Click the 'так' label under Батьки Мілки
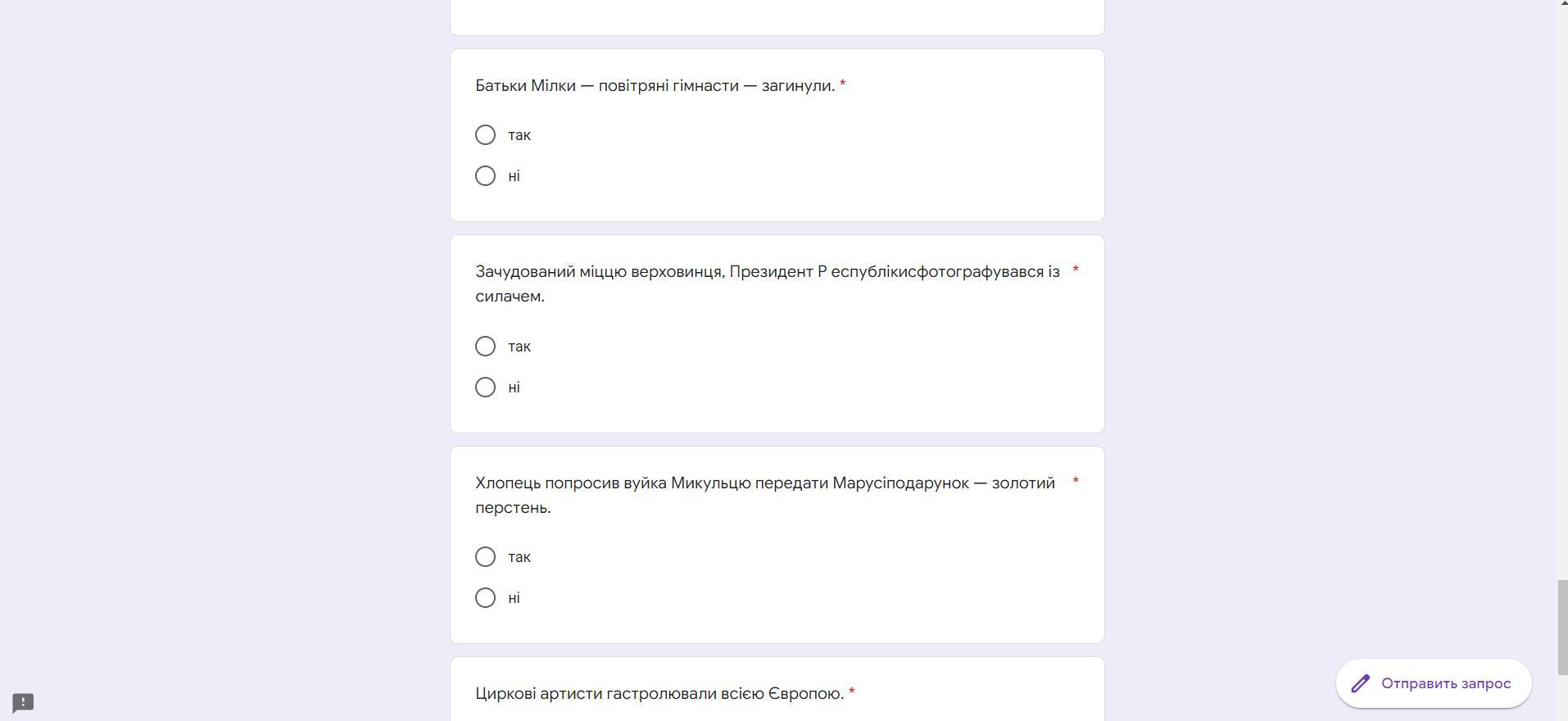The width and height of the screenshot is (1568, 721). pos(519,135)
